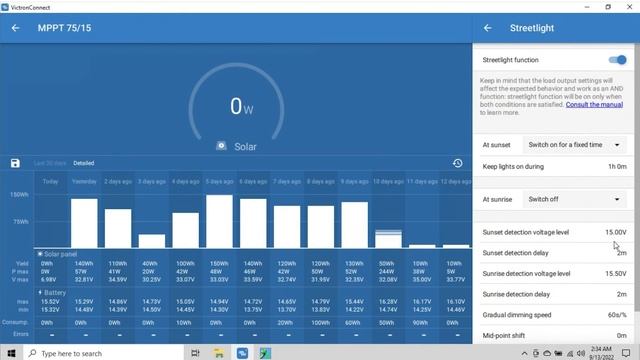
Task: Select the 2 days ago history bar
Action: [118, 228]
